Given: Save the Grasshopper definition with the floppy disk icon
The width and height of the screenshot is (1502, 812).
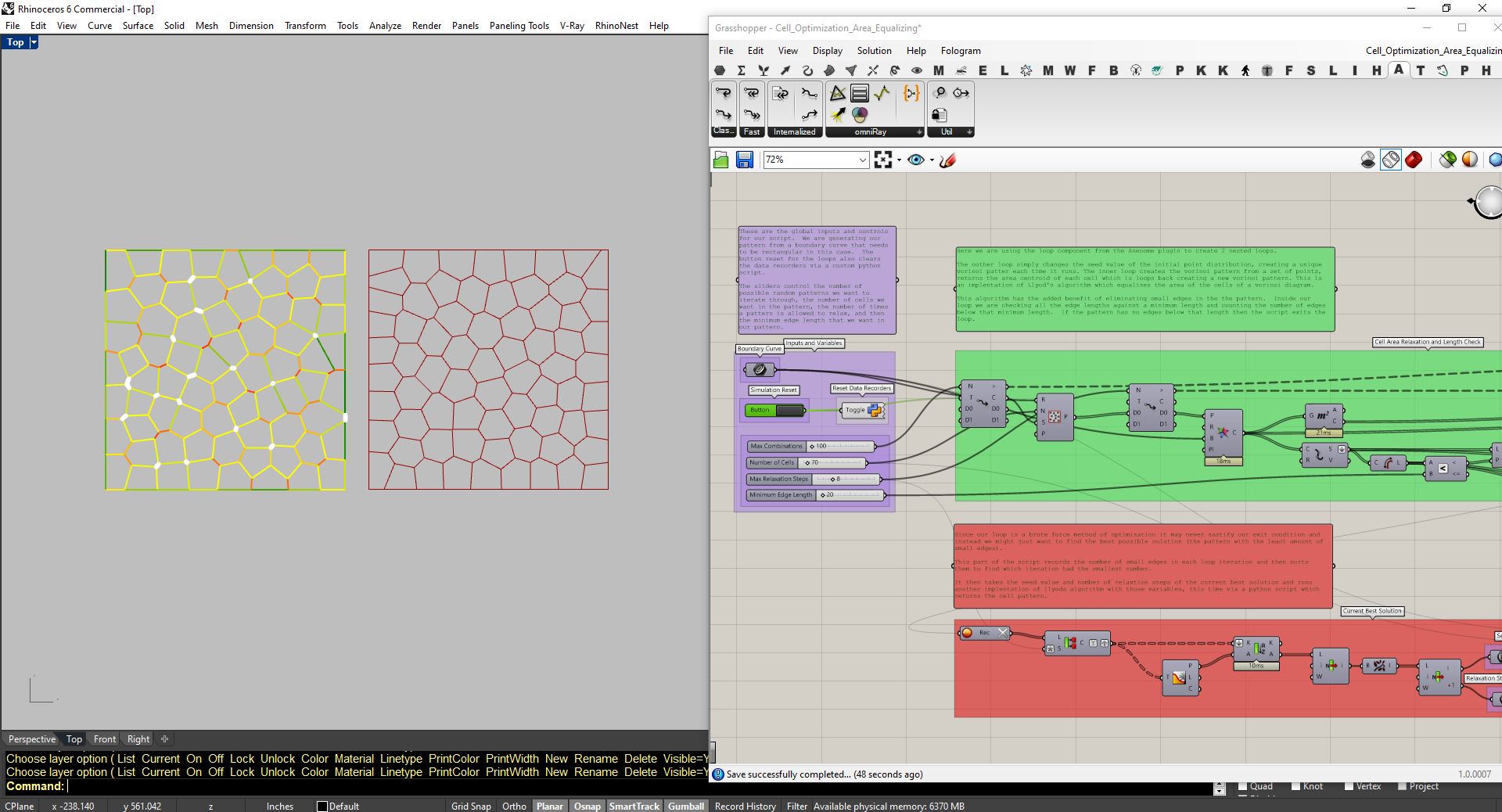Looking at the screenshot, I should point(744,160).
